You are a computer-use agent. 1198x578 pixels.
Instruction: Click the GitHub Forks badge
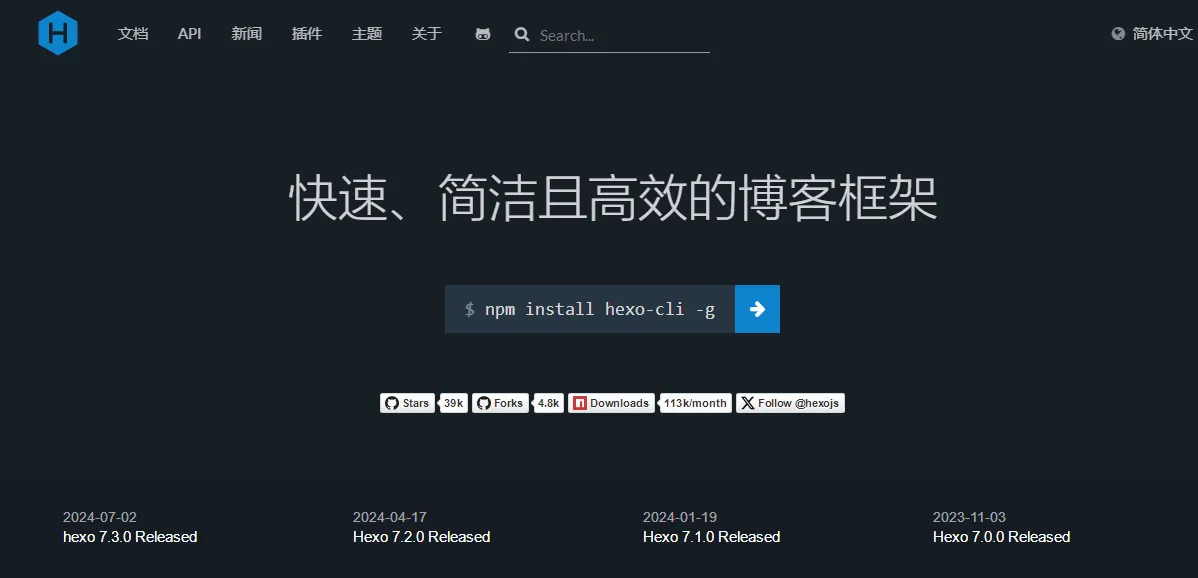point(500,403)
